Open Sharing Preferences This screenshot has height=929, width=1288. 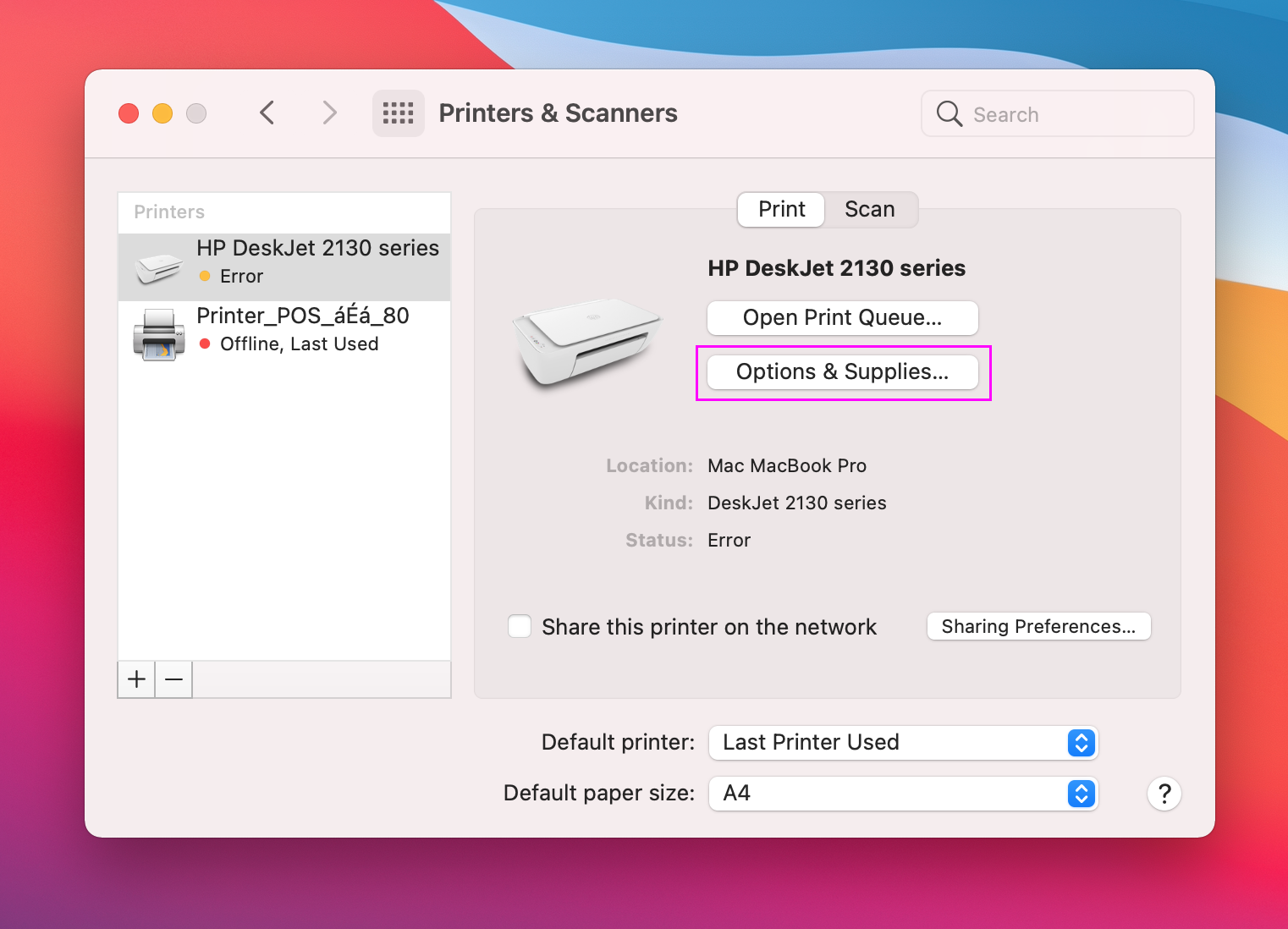(x=1038, y=627)
